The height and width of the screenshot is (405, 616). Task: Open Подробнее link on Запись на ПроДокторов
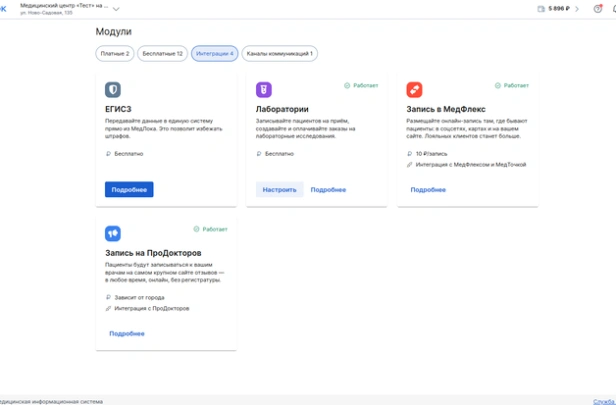tap(127, 333)
